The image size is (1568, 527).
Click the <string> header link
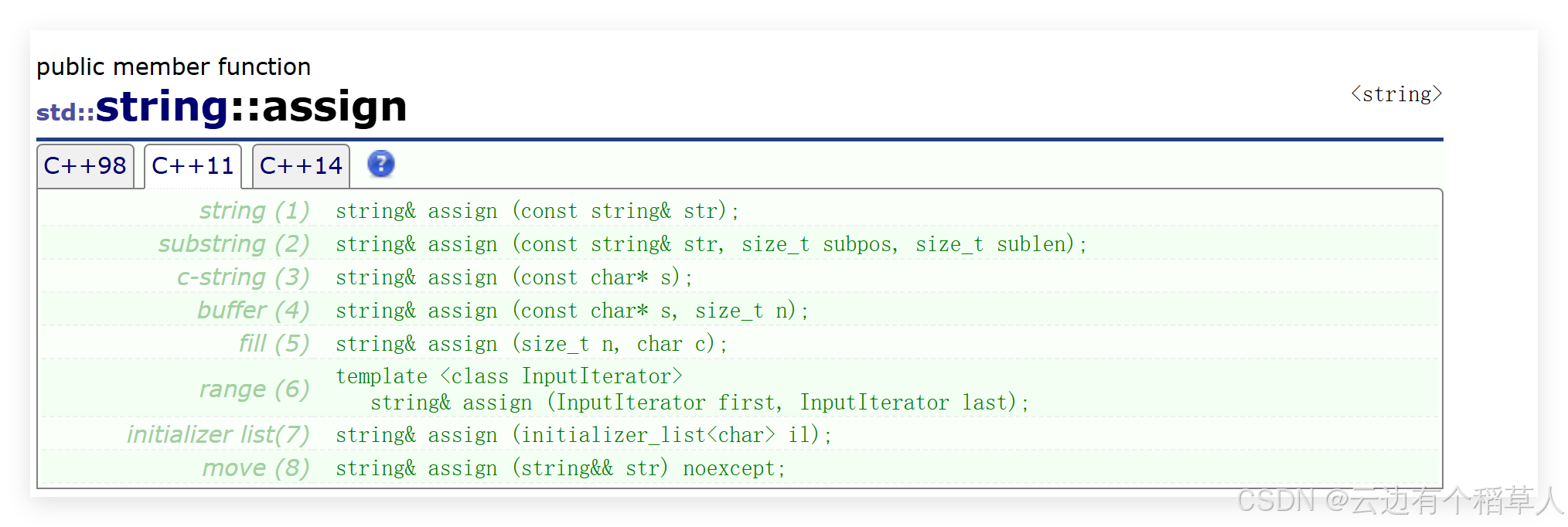1396,94
